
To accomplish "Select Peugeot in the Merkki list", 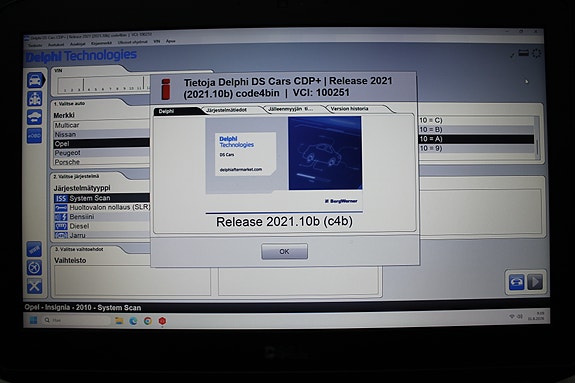I will pos(101,153).
